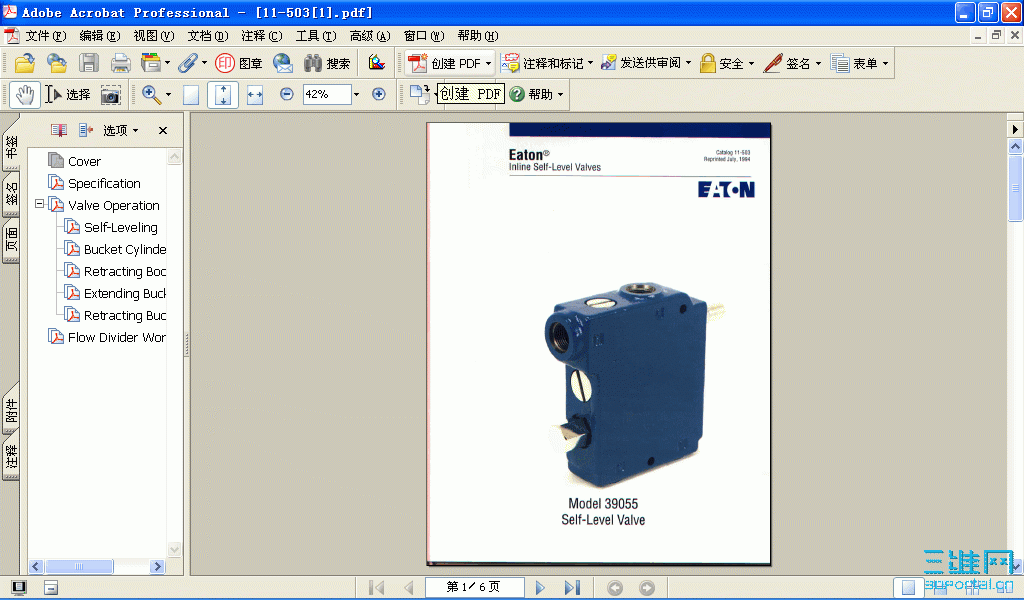Close the bookmarks navigation panel
The image size is (1024, 600).
(163, 131)
